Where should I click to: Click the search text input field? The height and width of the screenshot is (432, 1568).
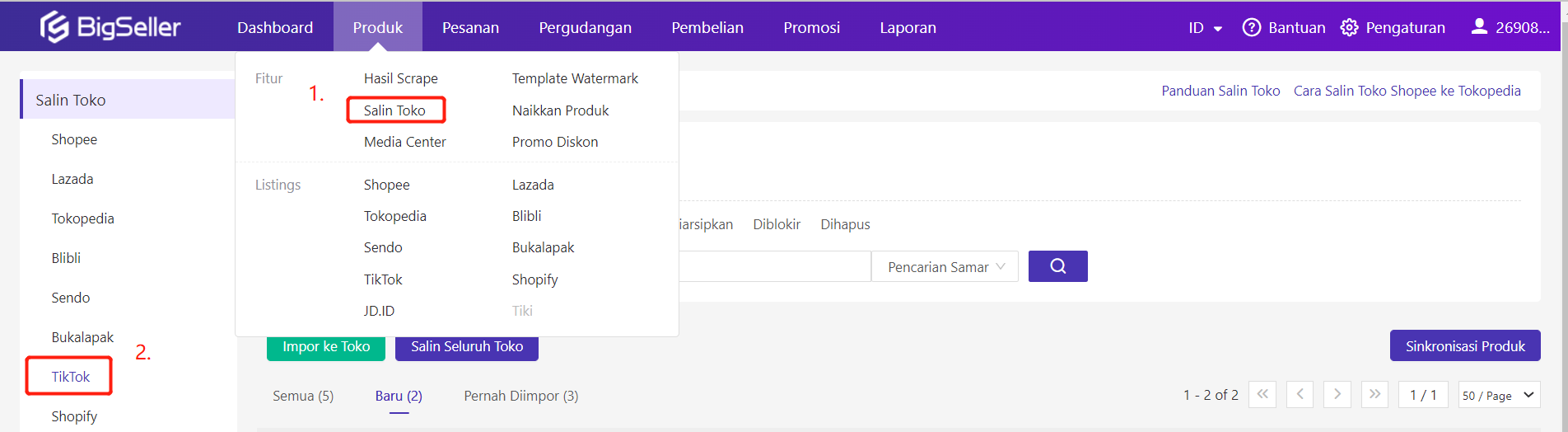pyautogui.click(x=775, y=266)
